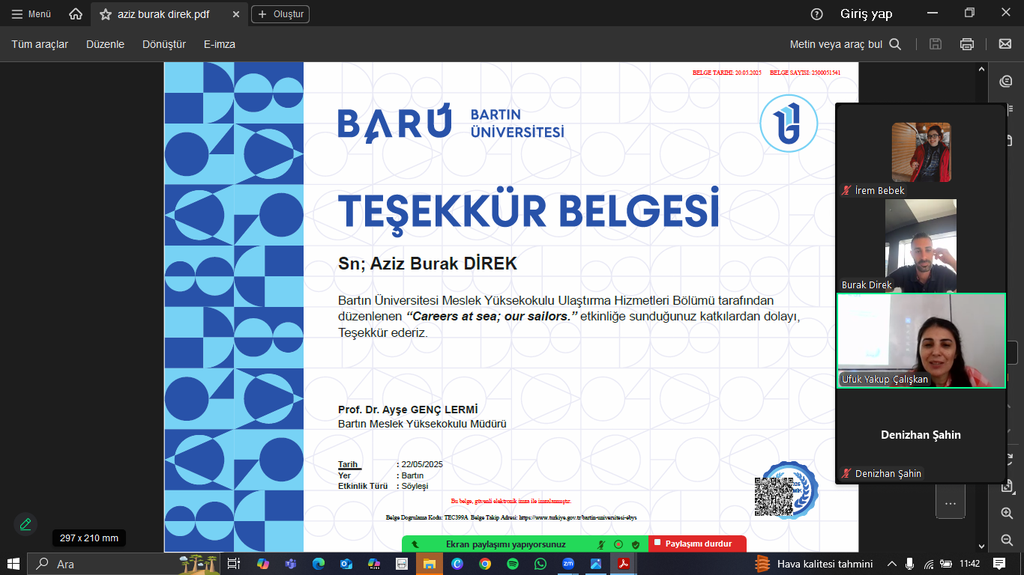Viewport: 1024px width, 575px height.
Task: Print the document with printer icon
Action: click(967, 44)
